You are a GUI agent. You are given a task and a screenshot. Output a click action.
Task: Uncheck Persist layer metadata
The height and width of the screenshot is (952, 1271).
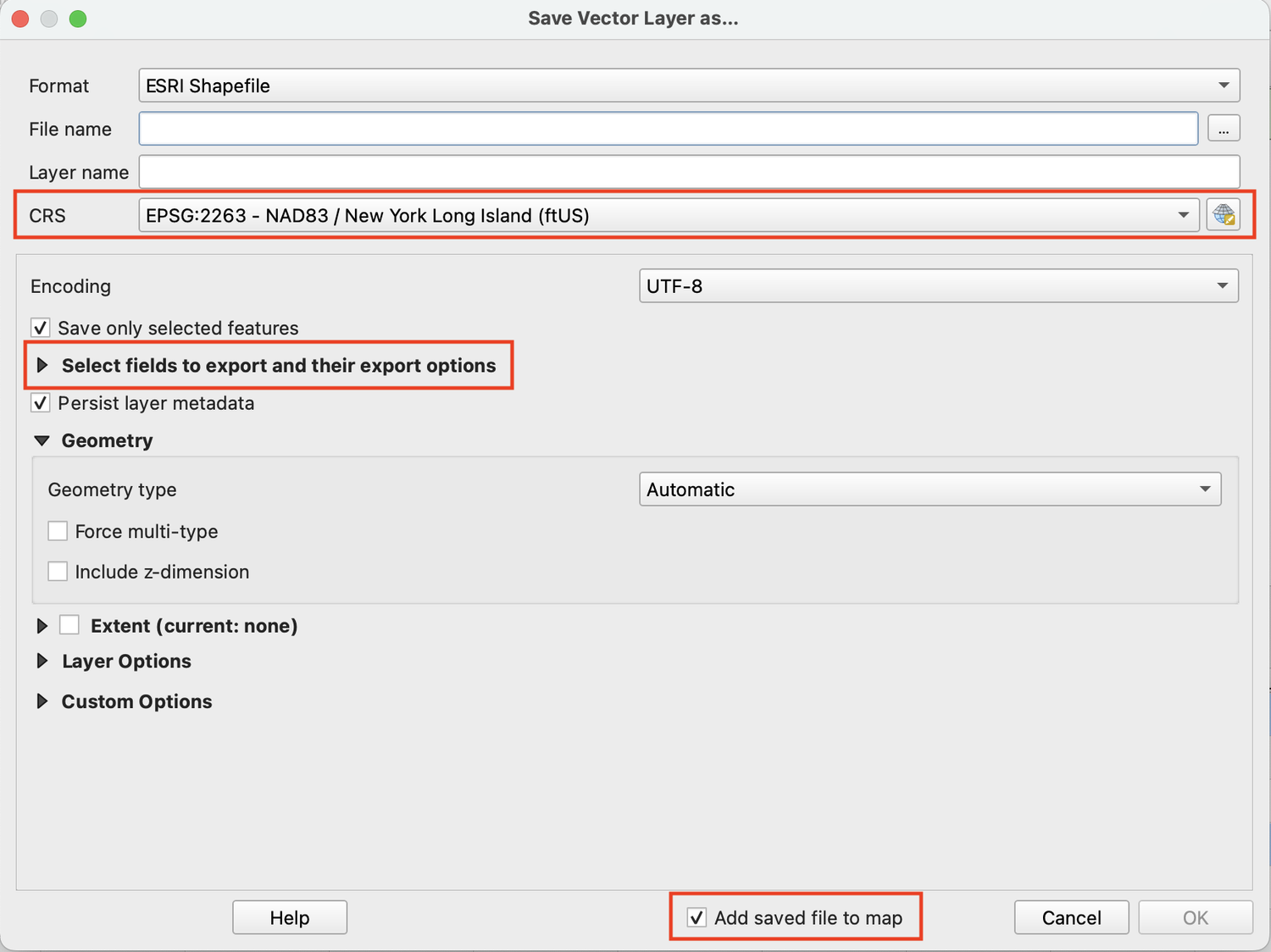pos(40,402)
